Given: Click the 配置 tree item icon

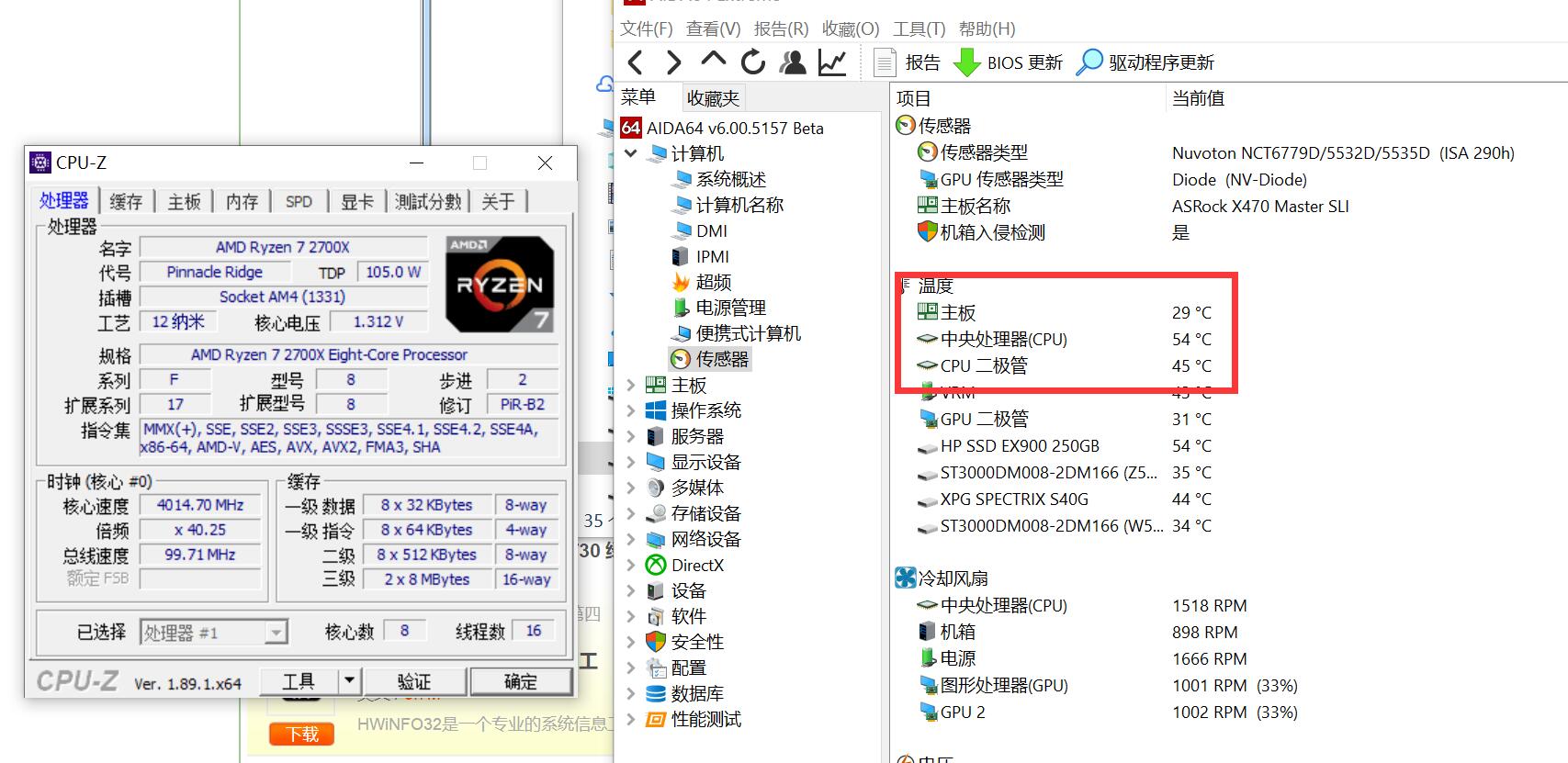Looking at the screenshot, I should pos(656,668).
